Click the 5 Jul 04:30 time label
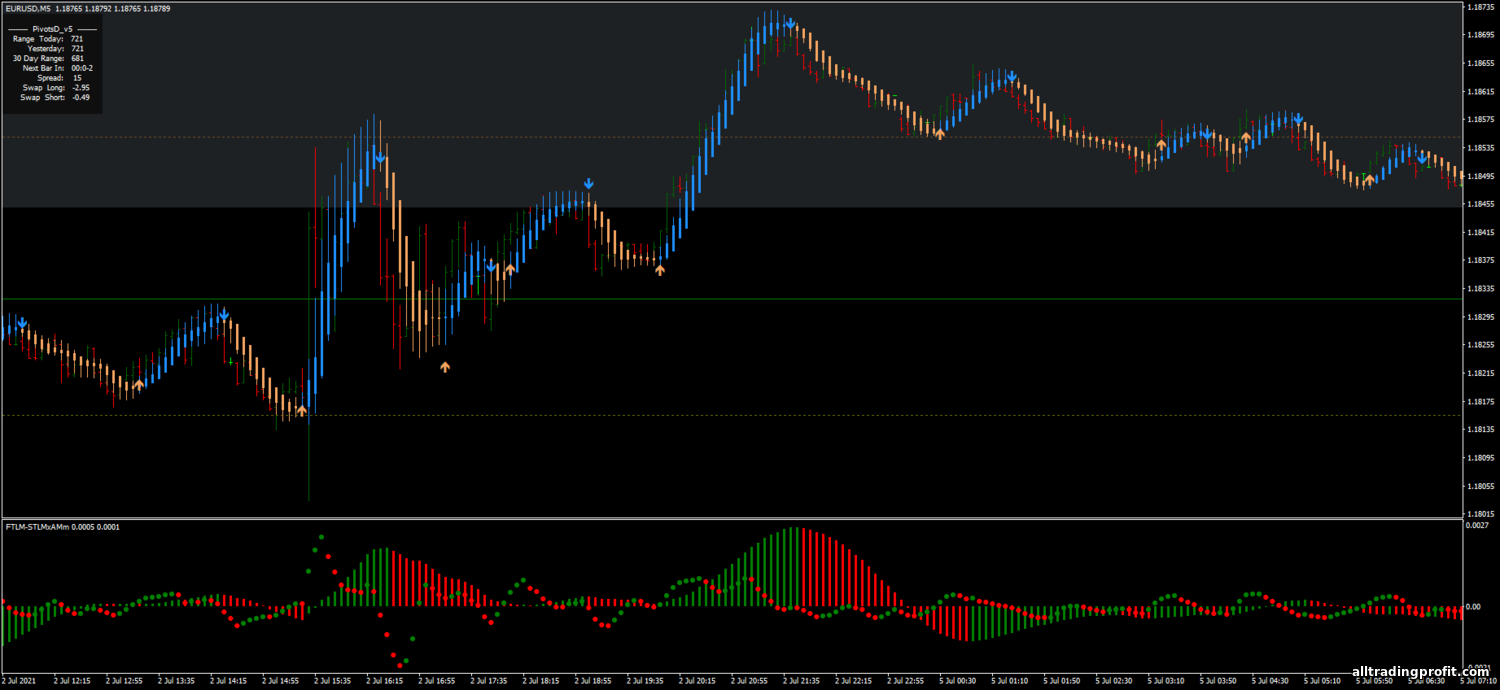 [x=1268, y=681]
